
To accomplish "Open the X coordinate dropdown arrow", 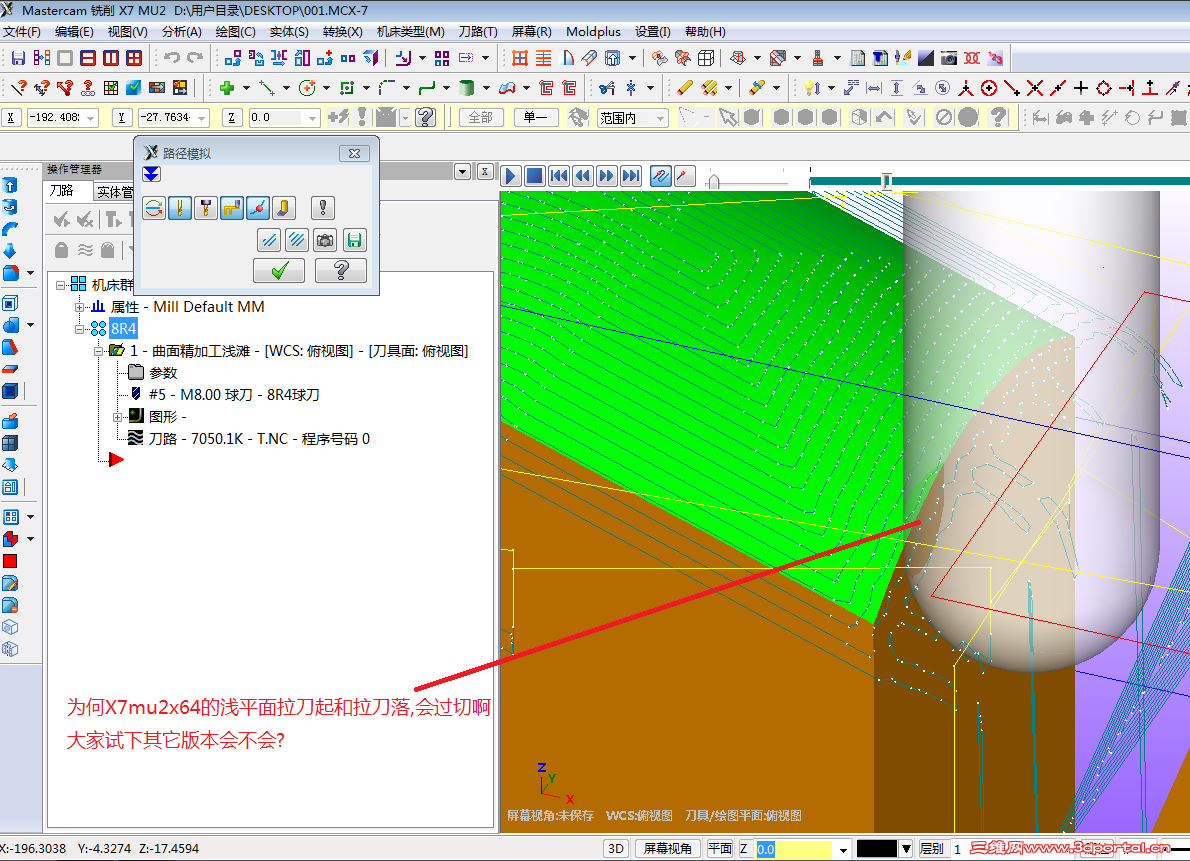I will click(x=91, y=118).
